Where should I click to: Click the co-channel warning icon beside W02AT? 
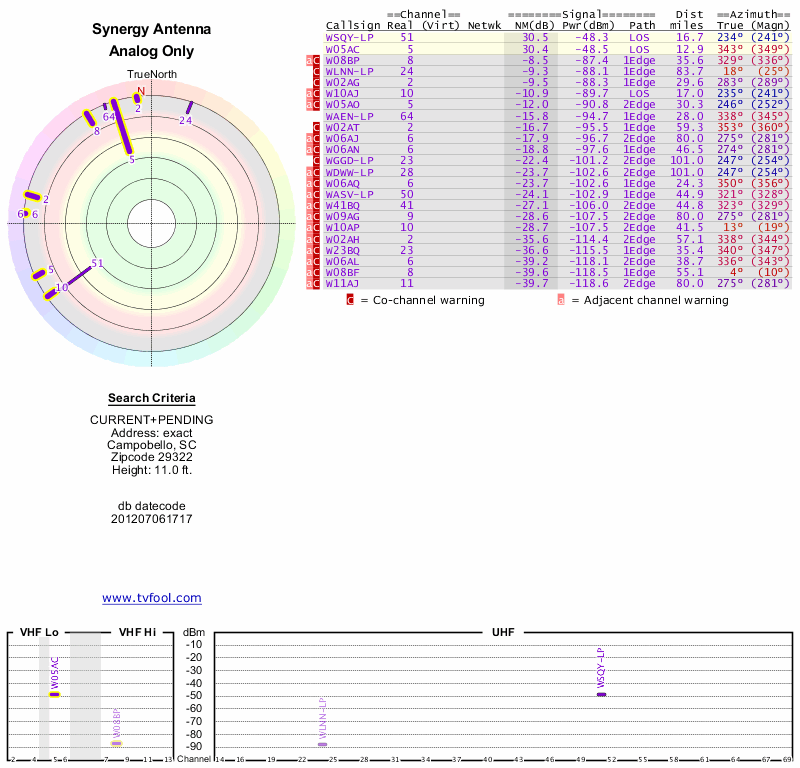coord(316,127)
